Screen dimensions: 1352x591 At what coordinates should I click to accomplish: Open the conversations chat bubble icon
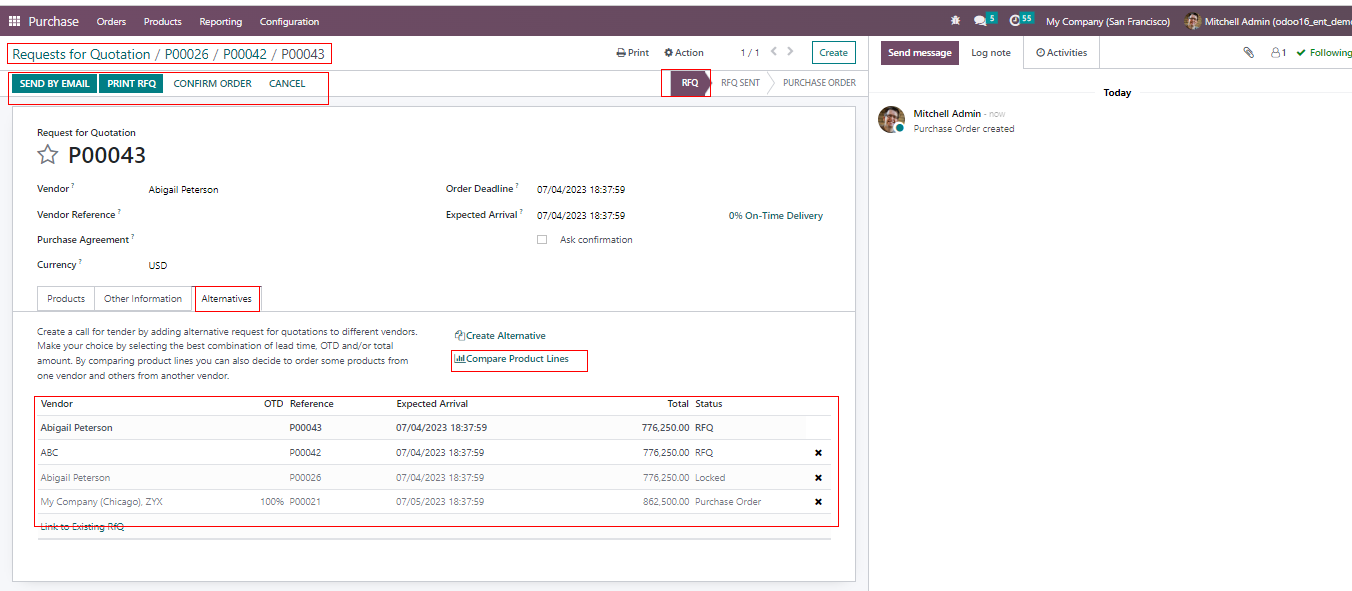coord(981,21)
